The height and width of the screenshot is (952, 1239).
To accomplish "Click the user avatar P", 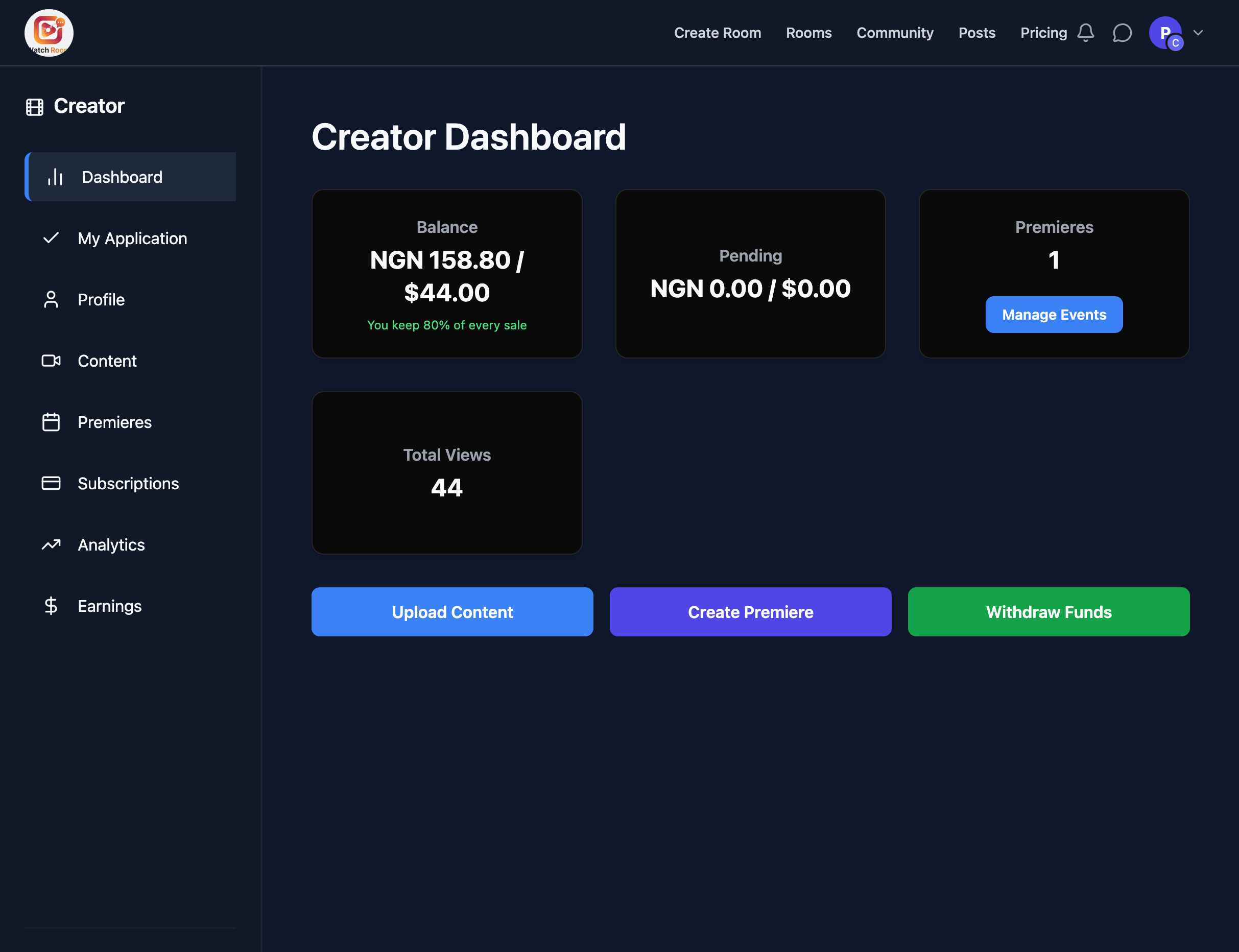I will click(1164, 33).
